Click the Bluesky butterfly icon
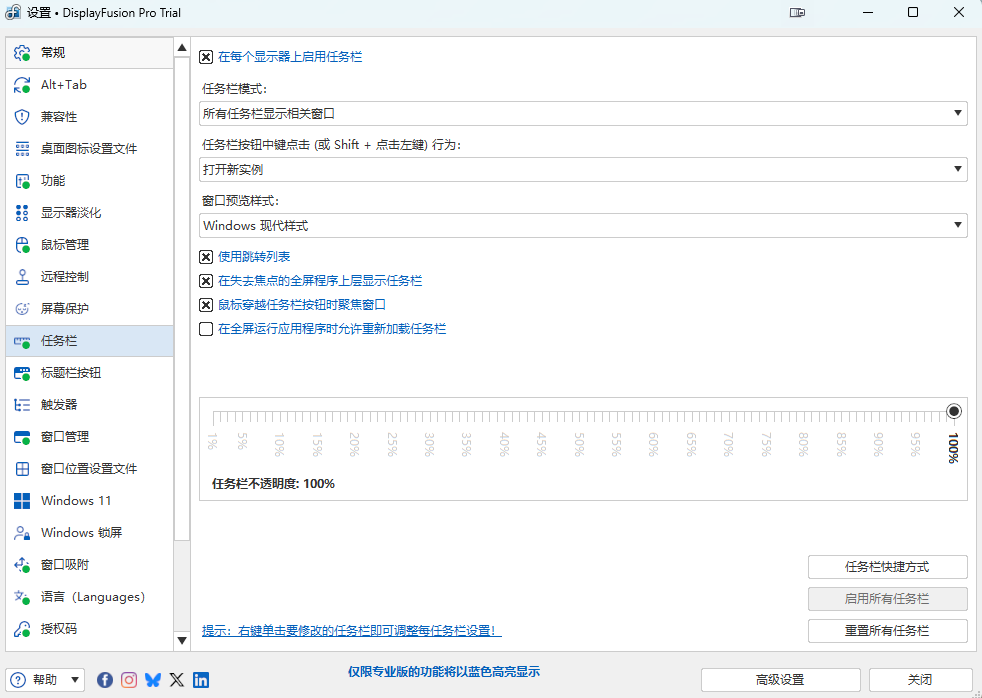This screenshot has width=982, height=698. 153,680
